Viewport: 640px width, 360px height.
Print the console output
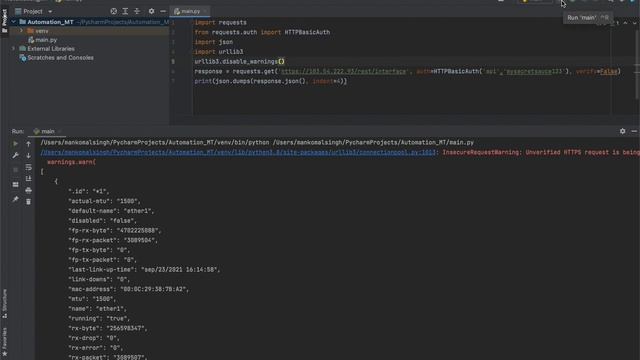coord(28,190)
